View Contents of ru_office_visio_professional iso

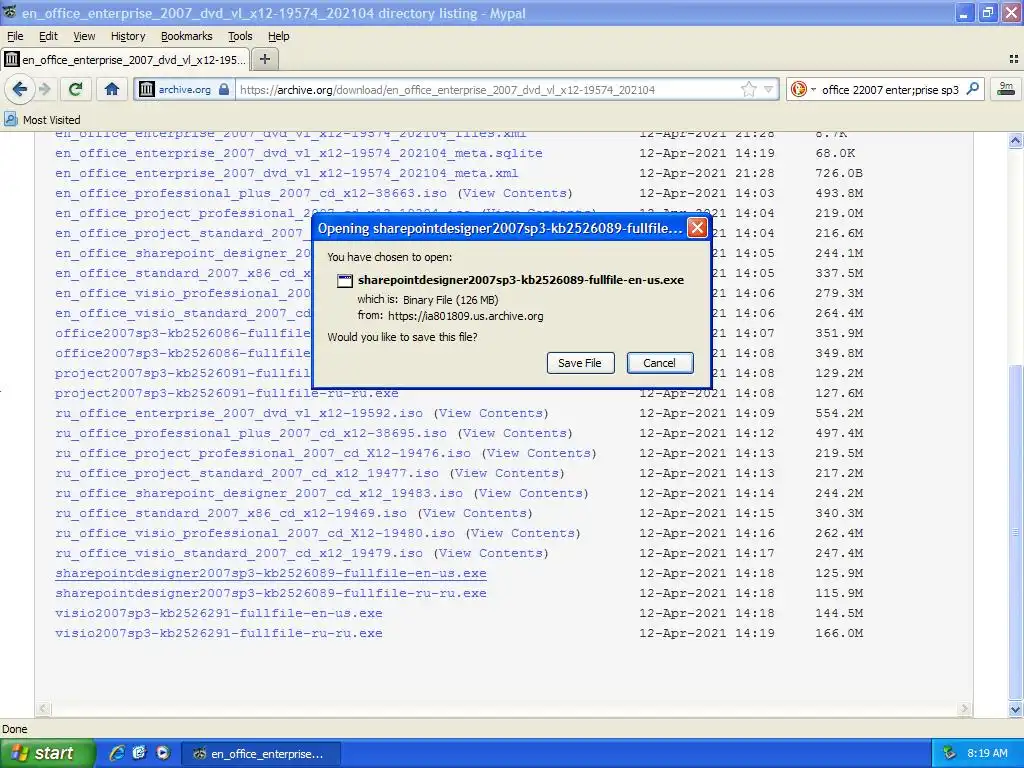coord(523,533)
